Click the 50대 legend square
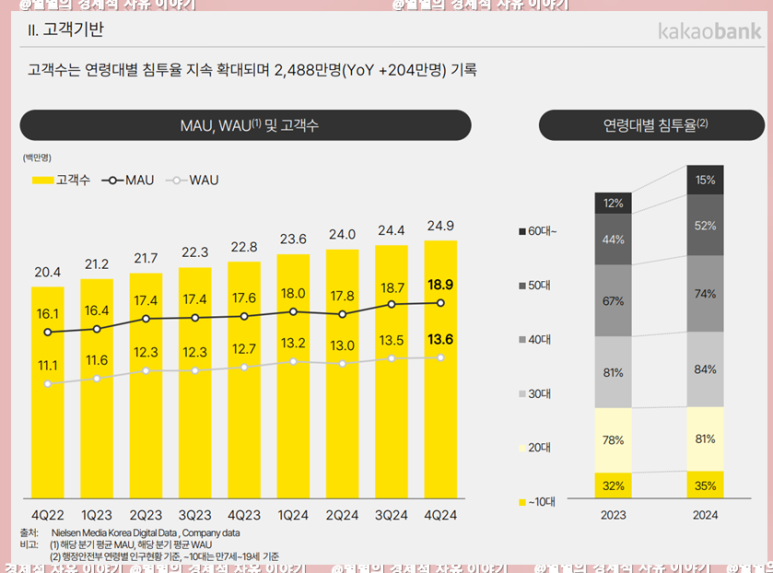The width and height of the screenshot is (773, 573). [x=522, y=286]
